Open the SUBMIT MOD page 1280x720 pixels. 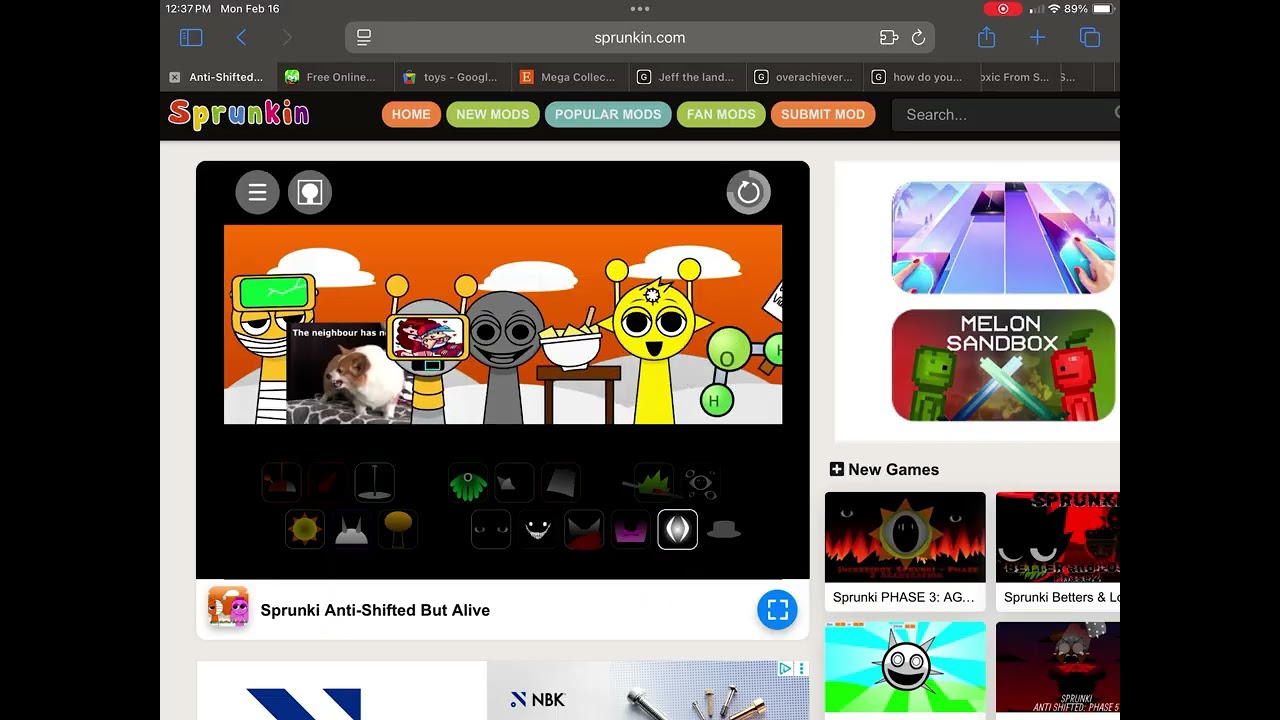pyautogui.click(x=823, y=114)
